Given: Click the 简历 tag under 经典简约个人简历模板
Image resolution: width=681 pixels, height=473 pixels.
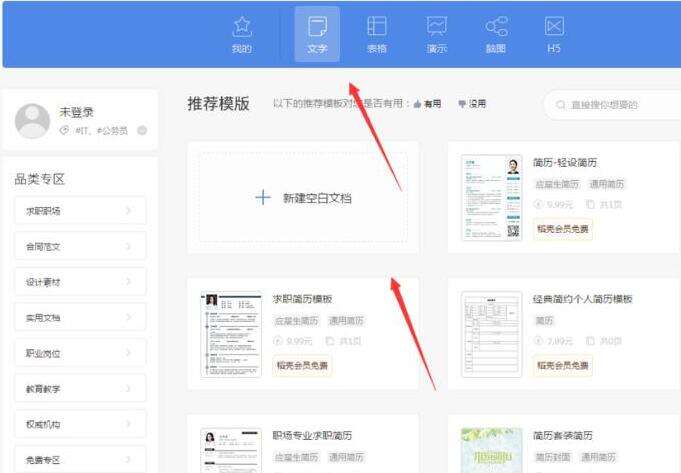Looking at the screenshot, I should pyautogui.click(x=544, y=321).
